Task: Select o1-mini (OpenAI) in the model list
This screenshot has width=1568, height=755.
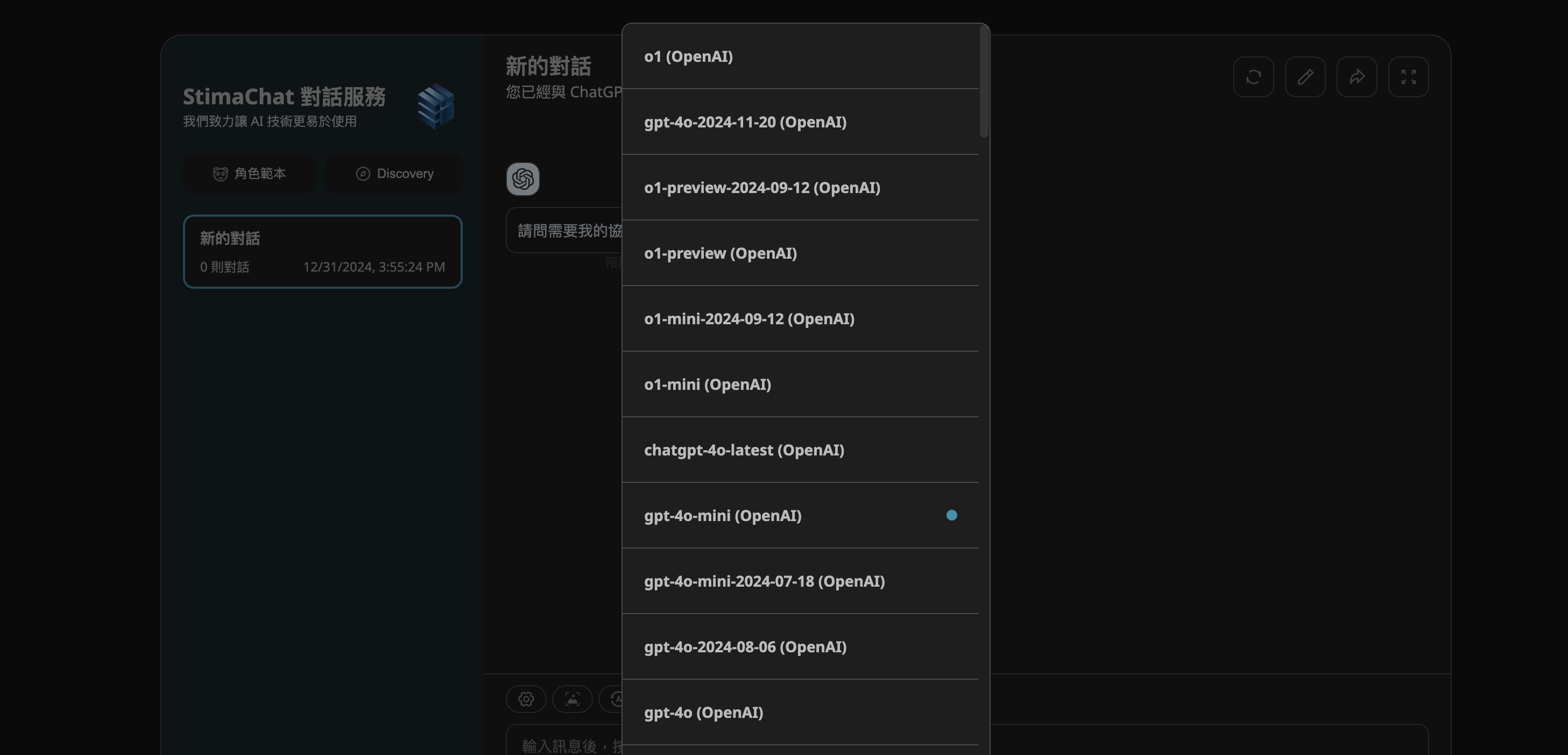Action: (x=801, y=384)
